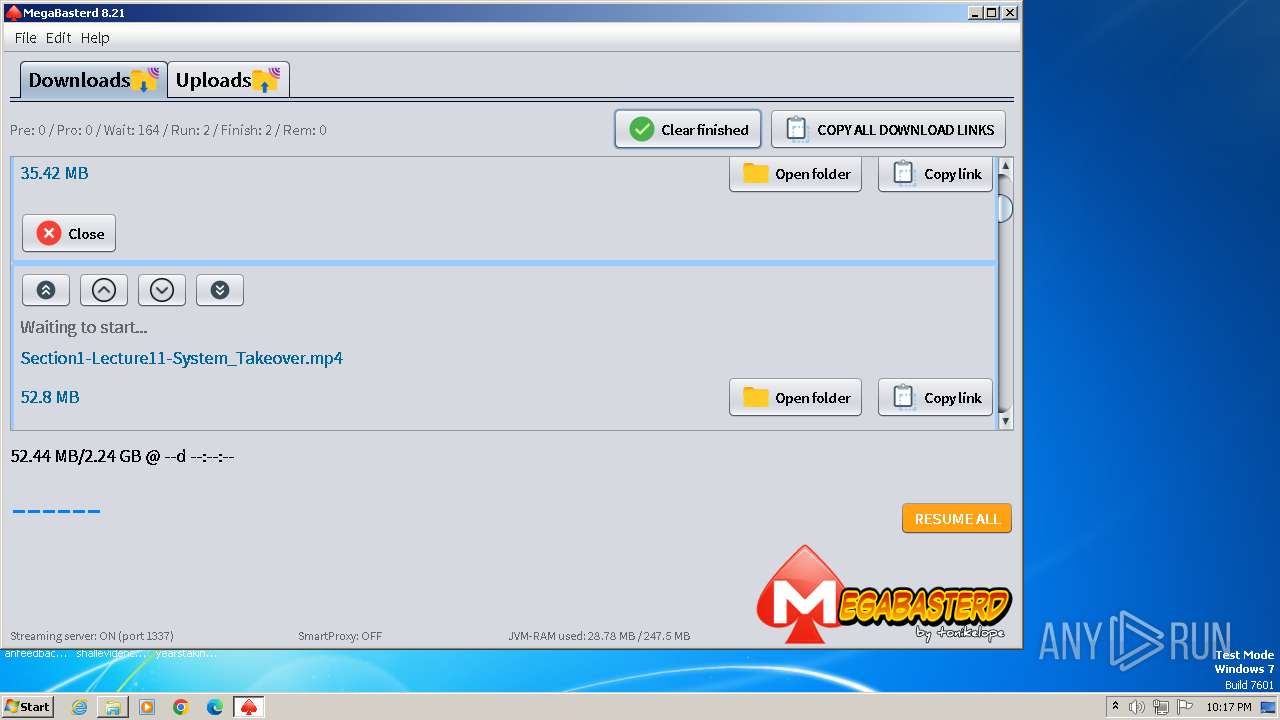Viewport: 1280px width, 720px height.
Task: Launch Internet Explorer from taskbar
Action: pyautogui.click(x=79, y=707)
